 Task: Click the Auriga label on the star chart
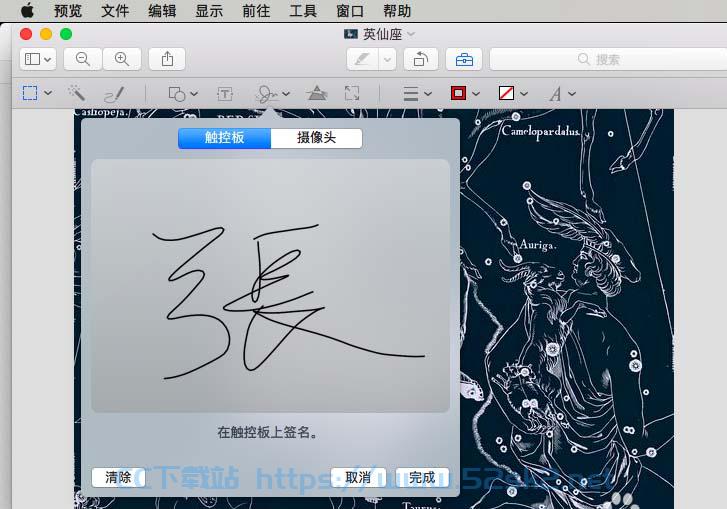click(537, 245)
